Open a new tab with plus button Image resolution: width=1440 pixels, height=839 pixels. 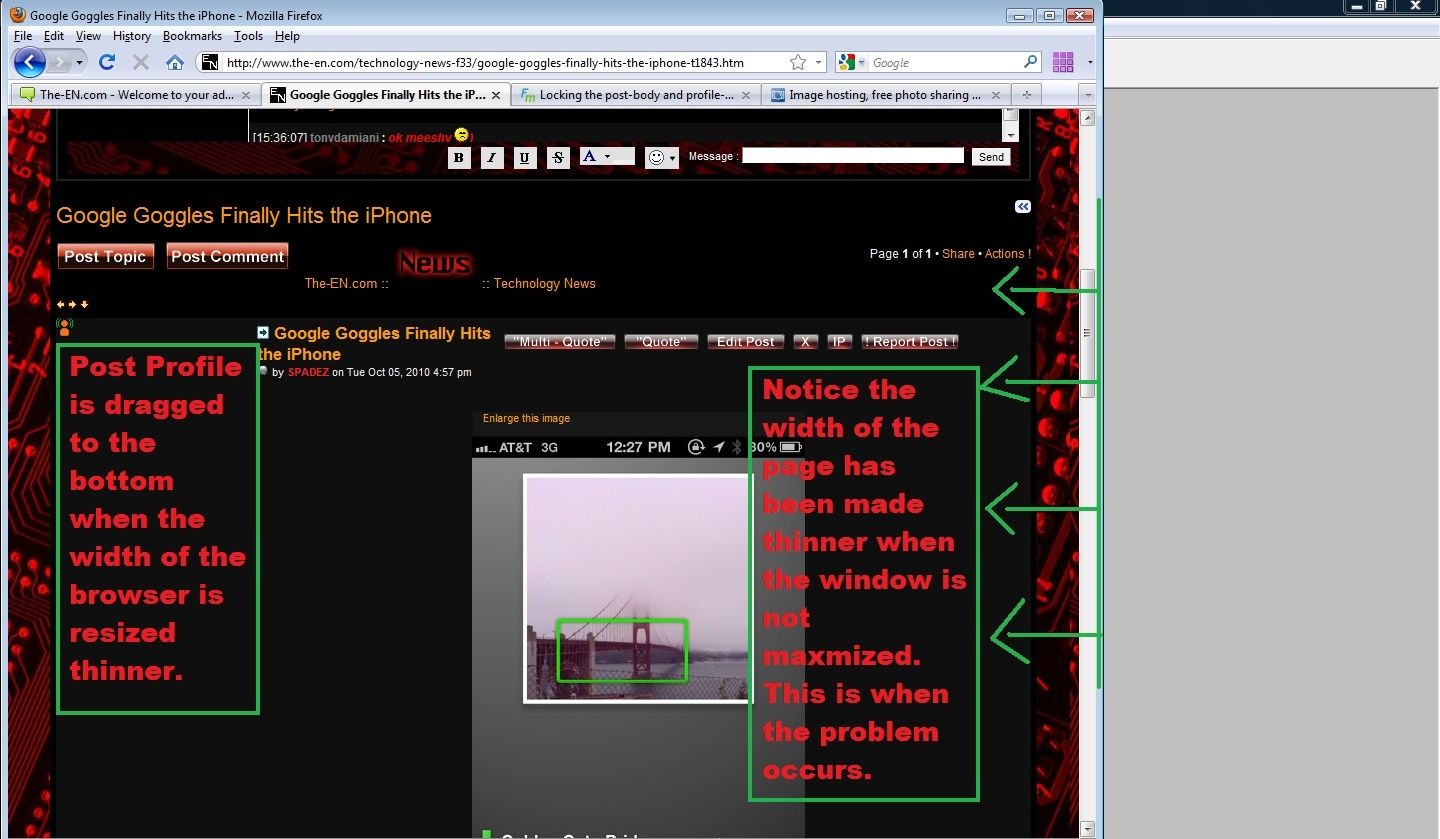(1025, 95)
